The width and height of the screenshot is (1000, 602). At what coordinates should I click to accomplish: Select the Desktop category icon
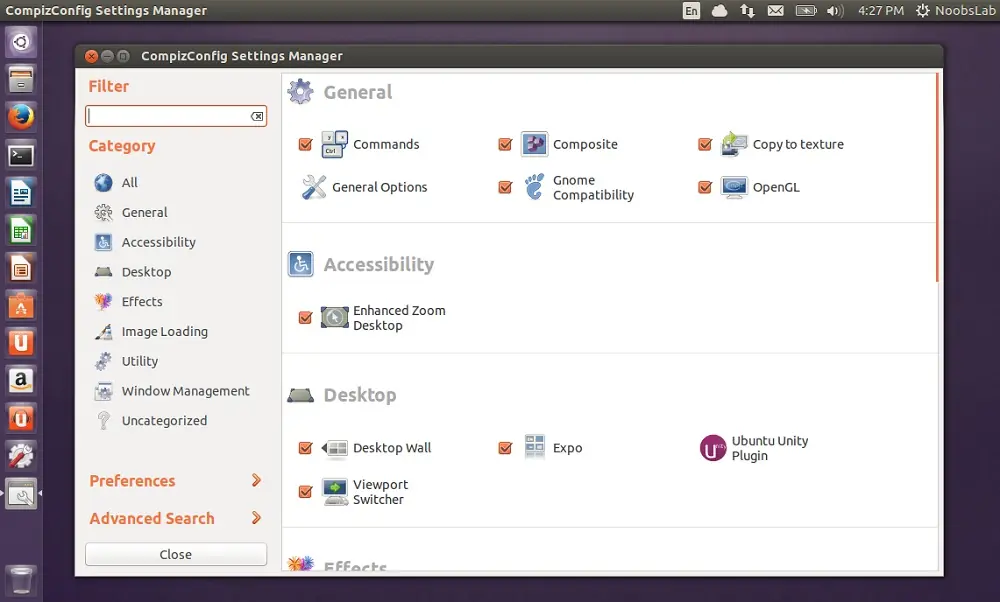103,272
